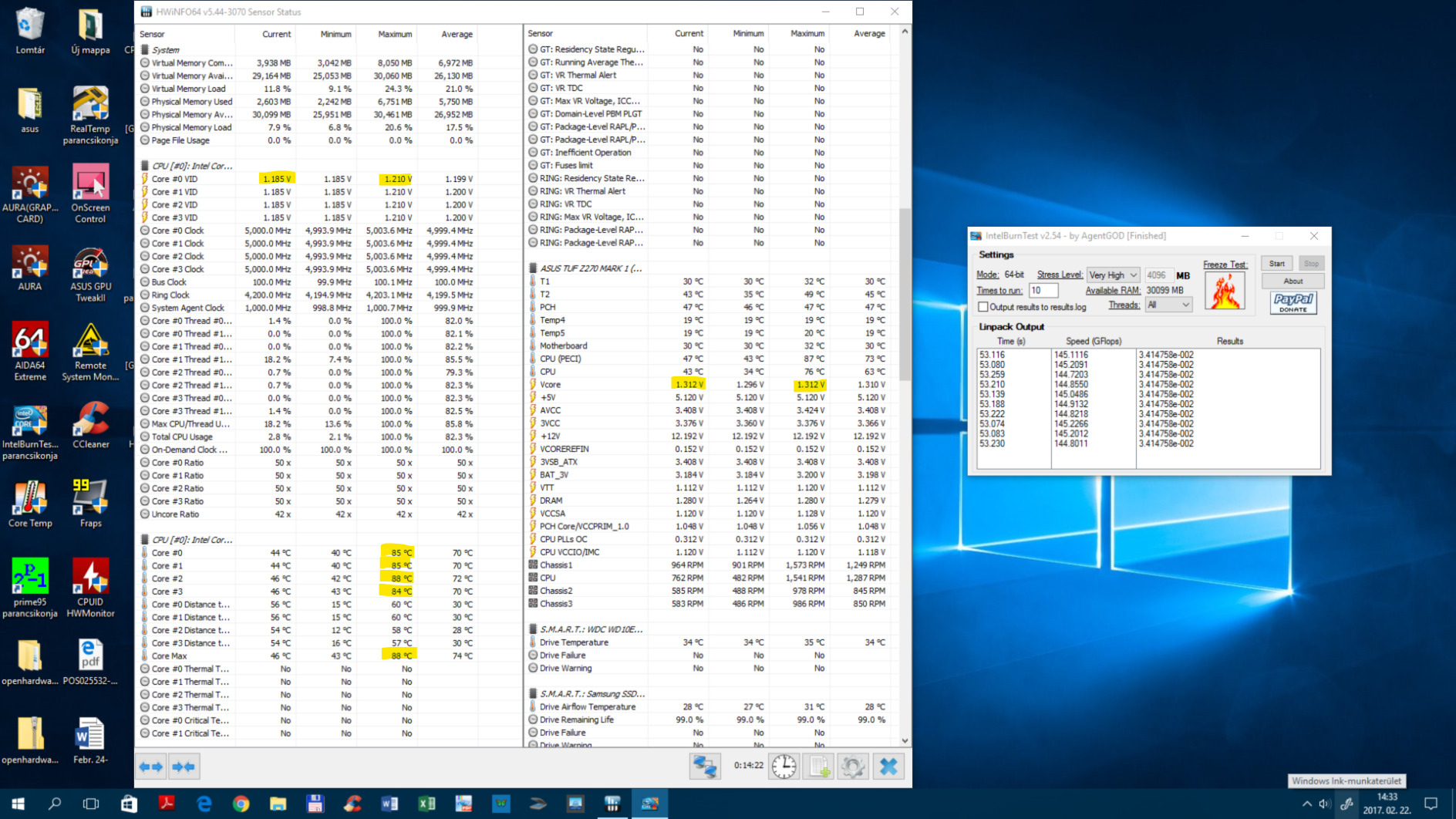Open HWiNFO sensor settings gear icon
The width and height of the screenshot is (1456, 819).
[853, 767]
